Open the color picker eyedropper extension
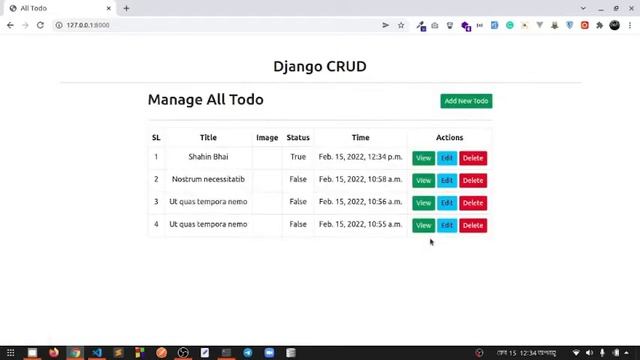Image resolution: width=640 pixels, height=360 pixels. pyautogui.click(x=421, y=26)
